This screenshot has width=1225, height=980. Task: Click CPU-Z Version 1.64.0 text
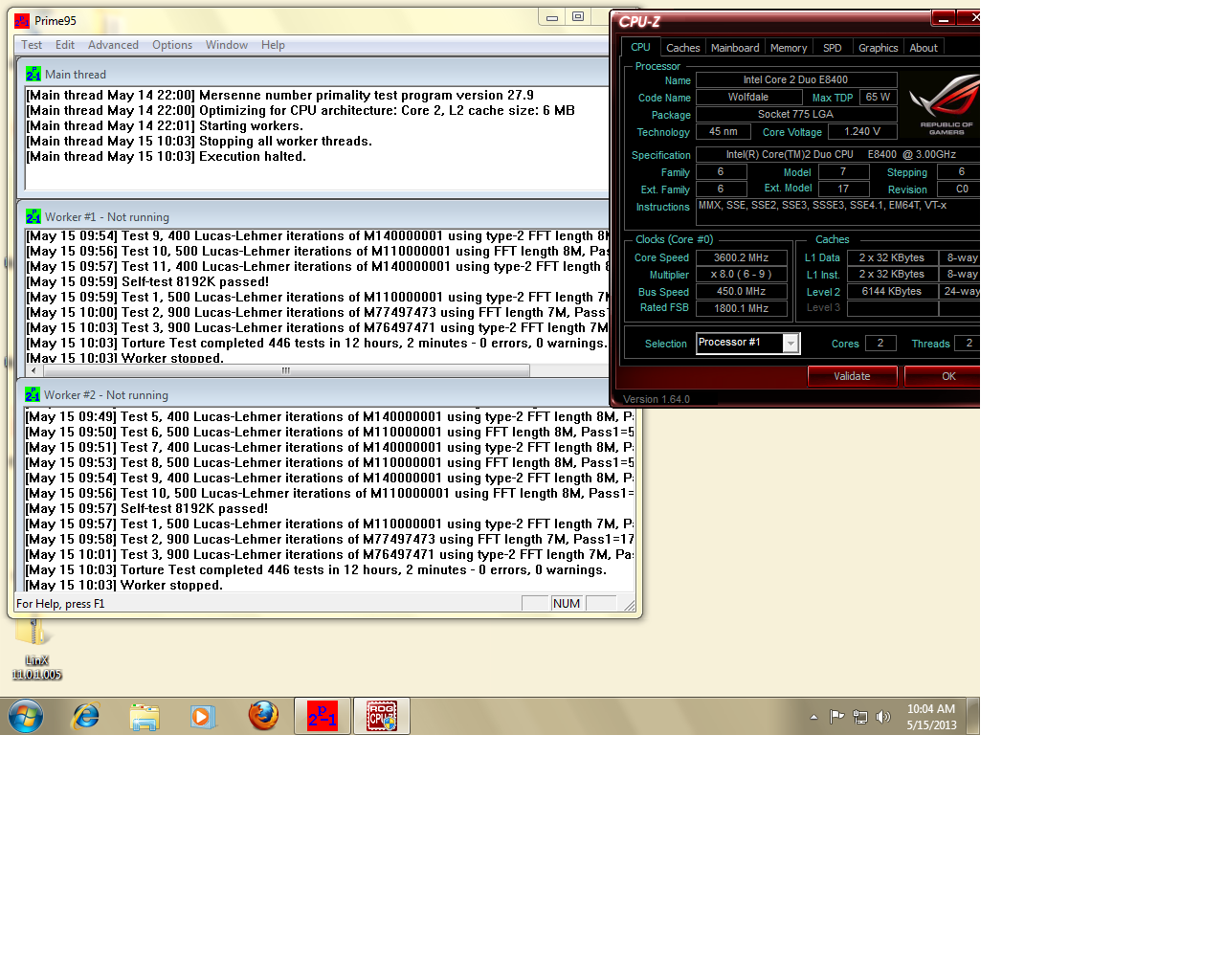(x=657, y=399)
